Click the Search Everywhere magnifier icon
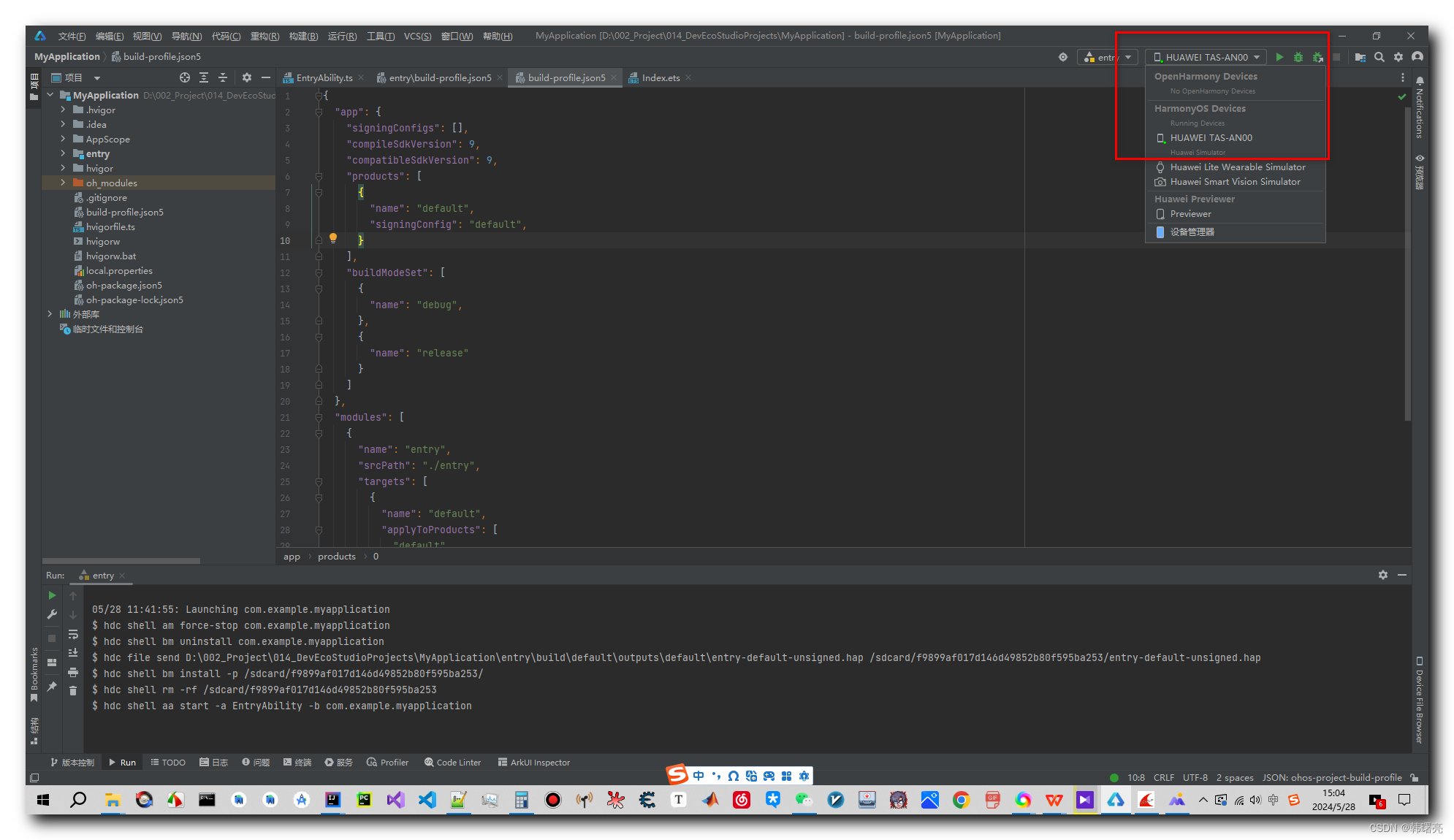The image size is (1454, 840). click(1379, 57)
